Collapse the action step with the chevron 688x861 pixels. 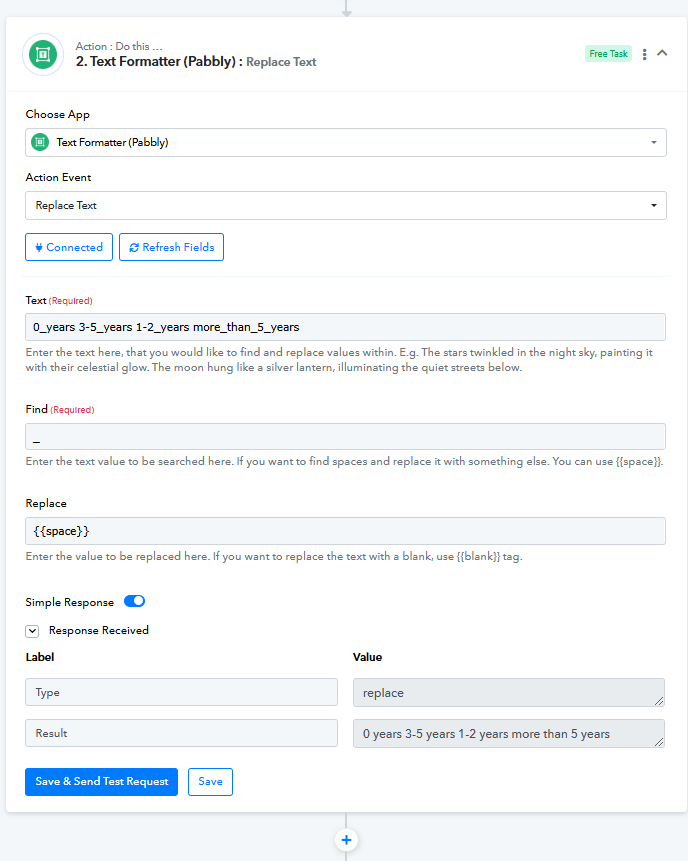(662, 53)
